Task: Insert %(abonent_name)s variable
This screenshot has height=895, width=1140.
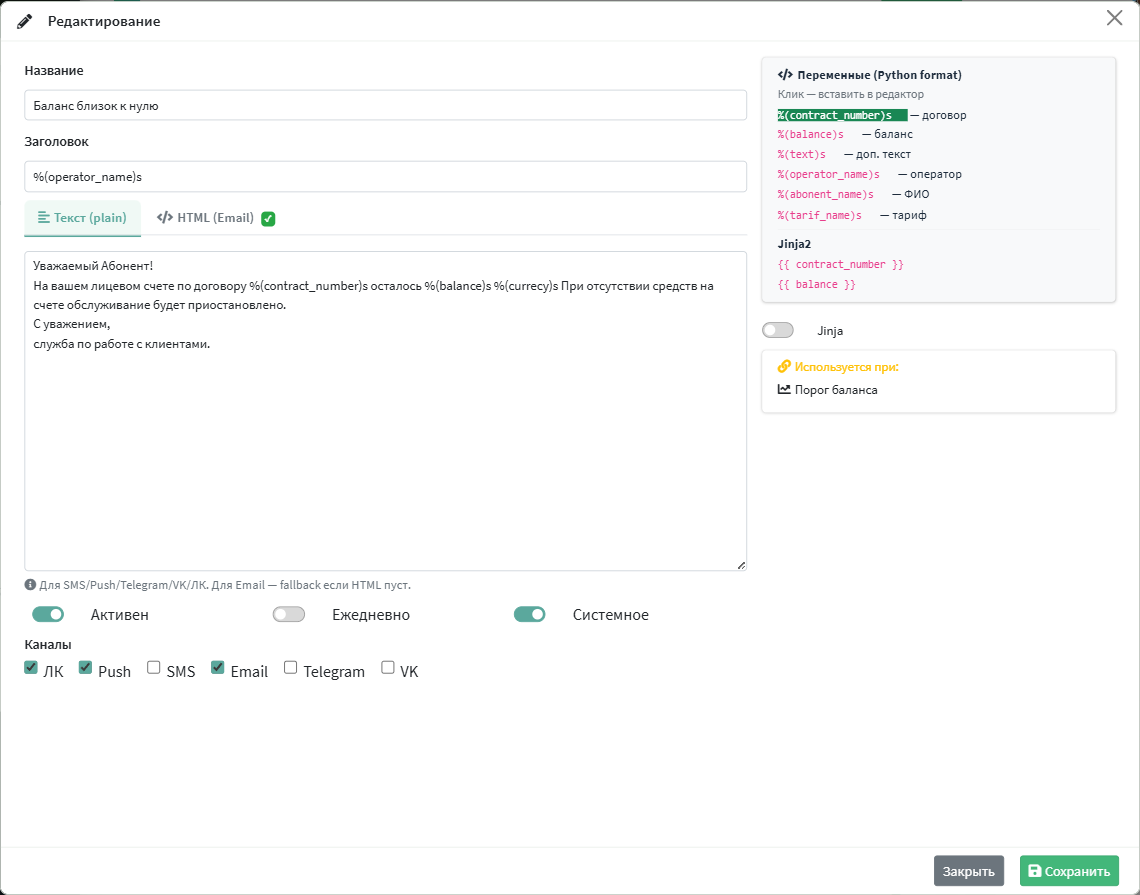Action: point(826,194)
